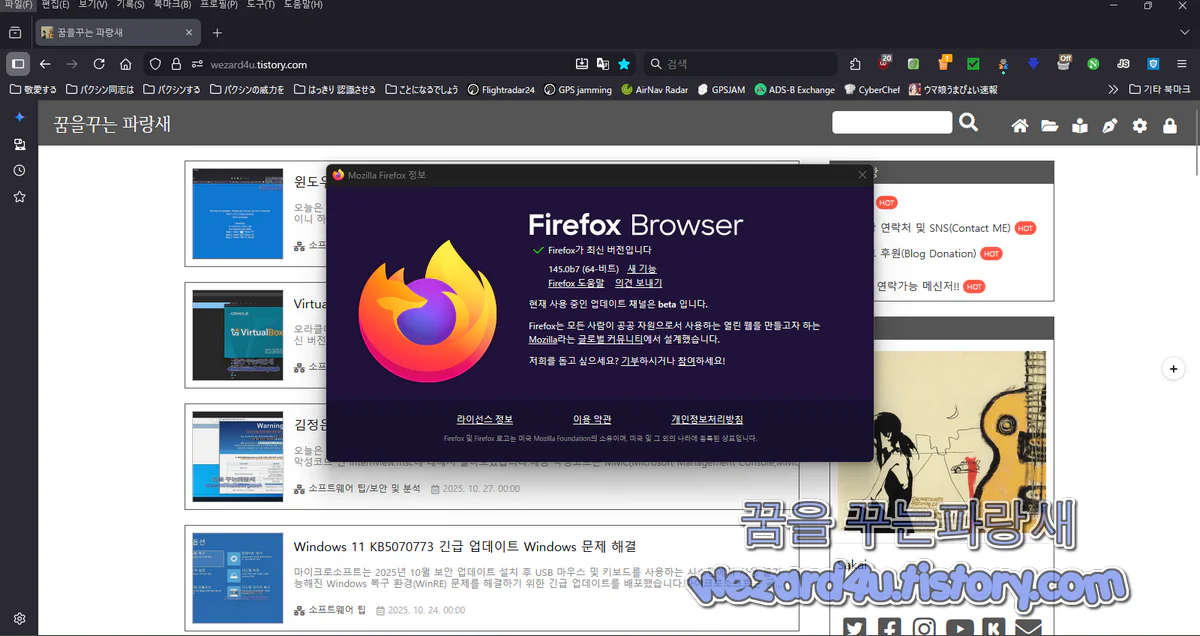Click the blog home house icon

click(1020, 126)
